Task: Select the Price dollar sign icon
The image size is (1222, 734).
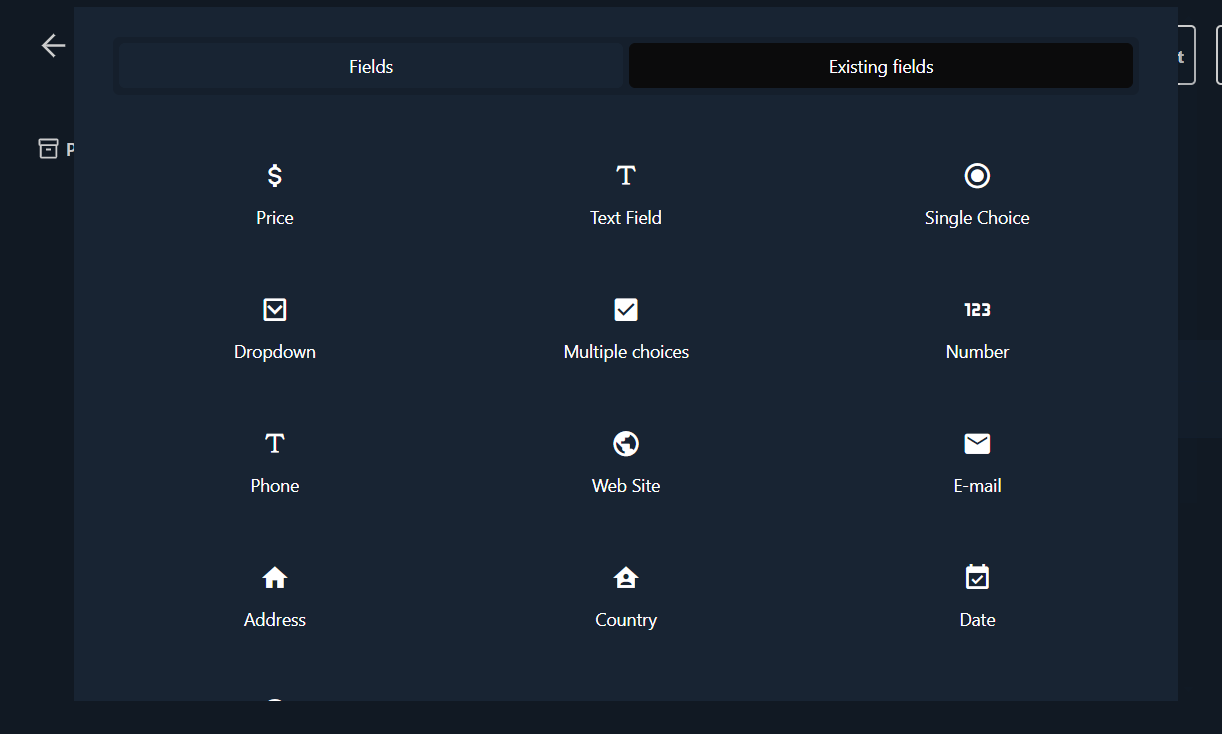Action: point(275,176)
